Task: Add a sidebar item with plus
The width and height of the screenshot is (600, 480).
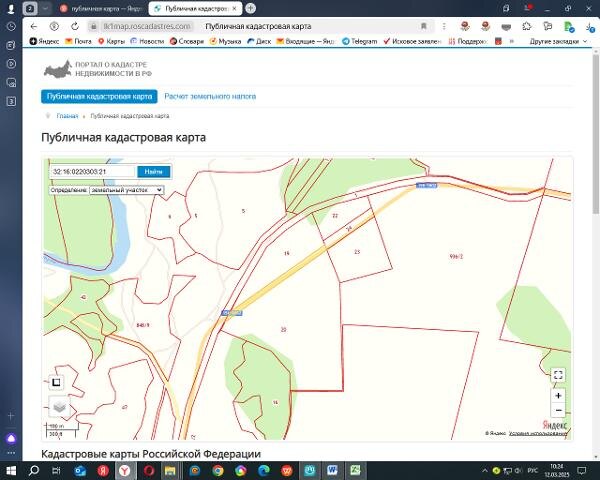Action: (x=11, y=416)
